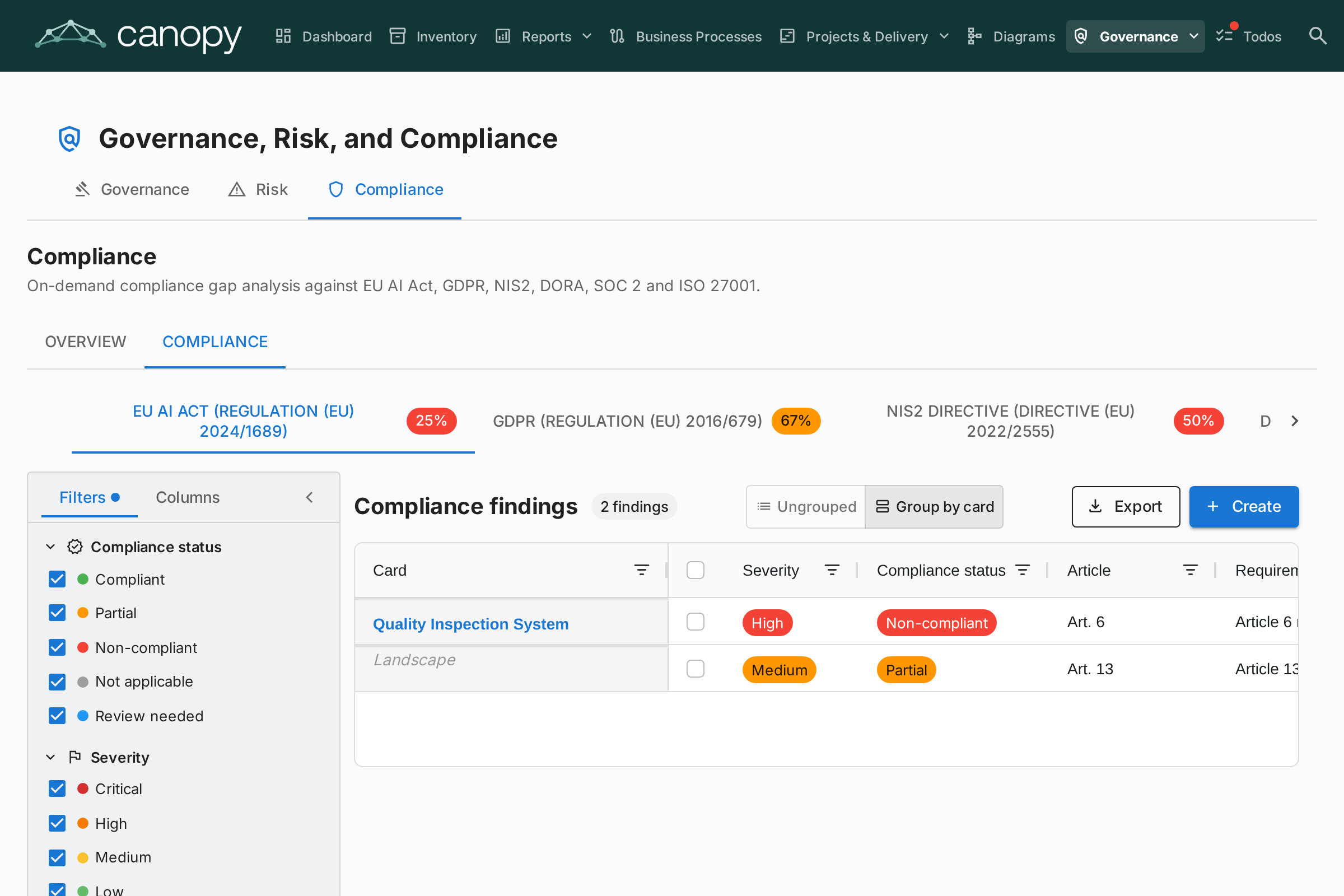Viewport: 1344px width, 896px height.
Task: Open filter on Compliance status column header
Action: pyautogui.click(x=1021, y=570)
